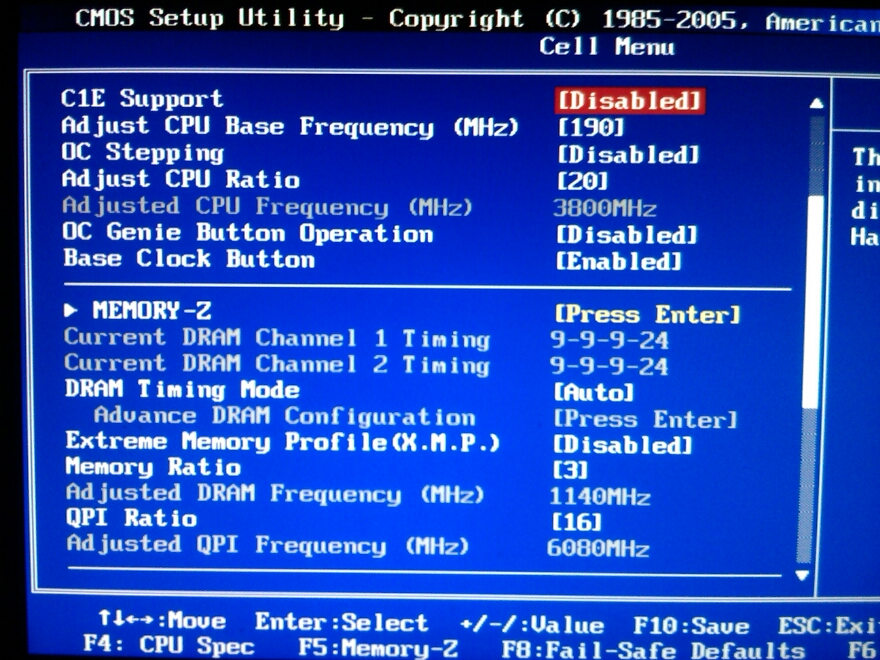The image size is (880, 660).
Task: Click the Cell Menu title
Action: (x=607, y=47)
